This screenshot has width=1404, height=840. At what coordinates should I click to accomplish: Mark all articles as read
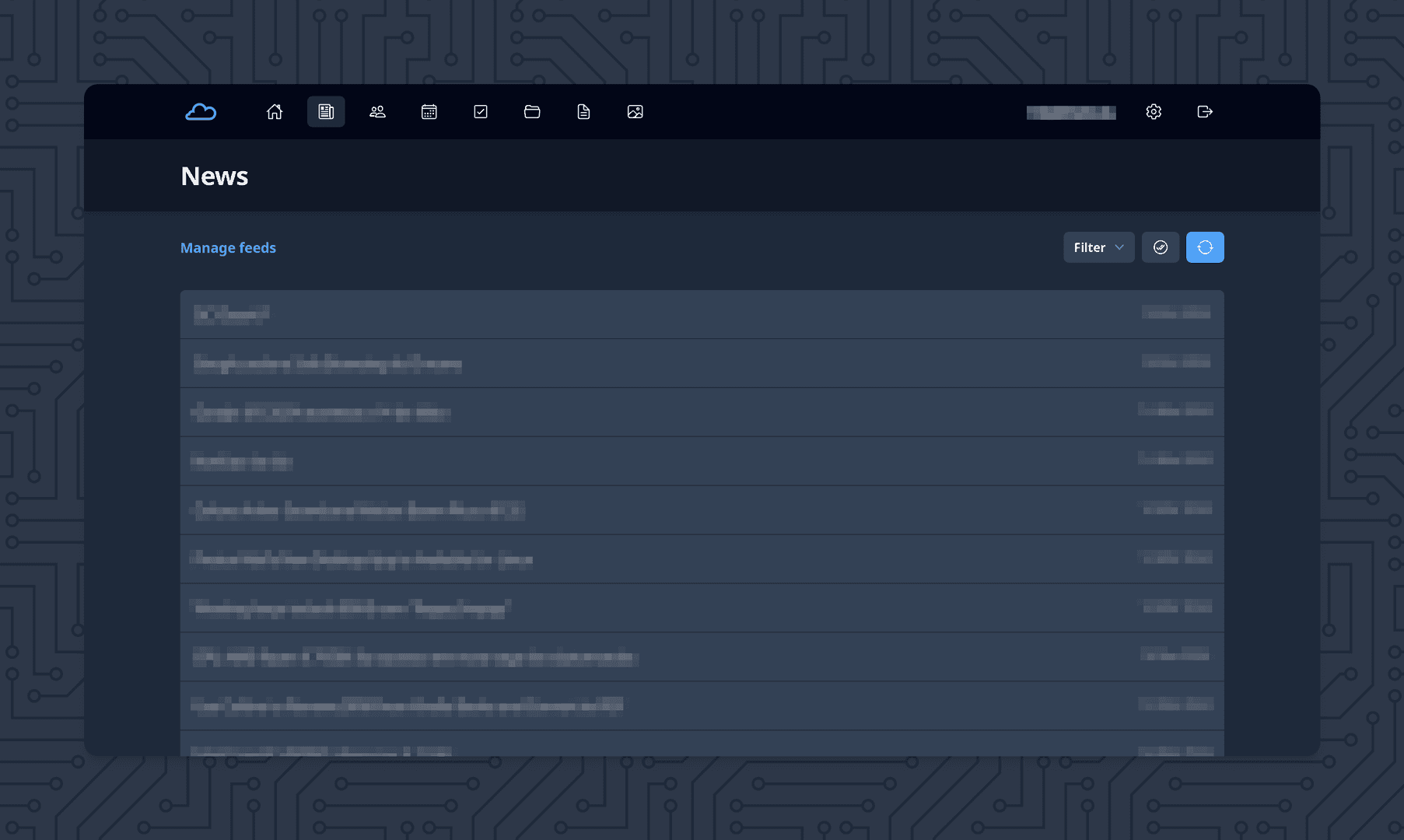coord(1160,247)
